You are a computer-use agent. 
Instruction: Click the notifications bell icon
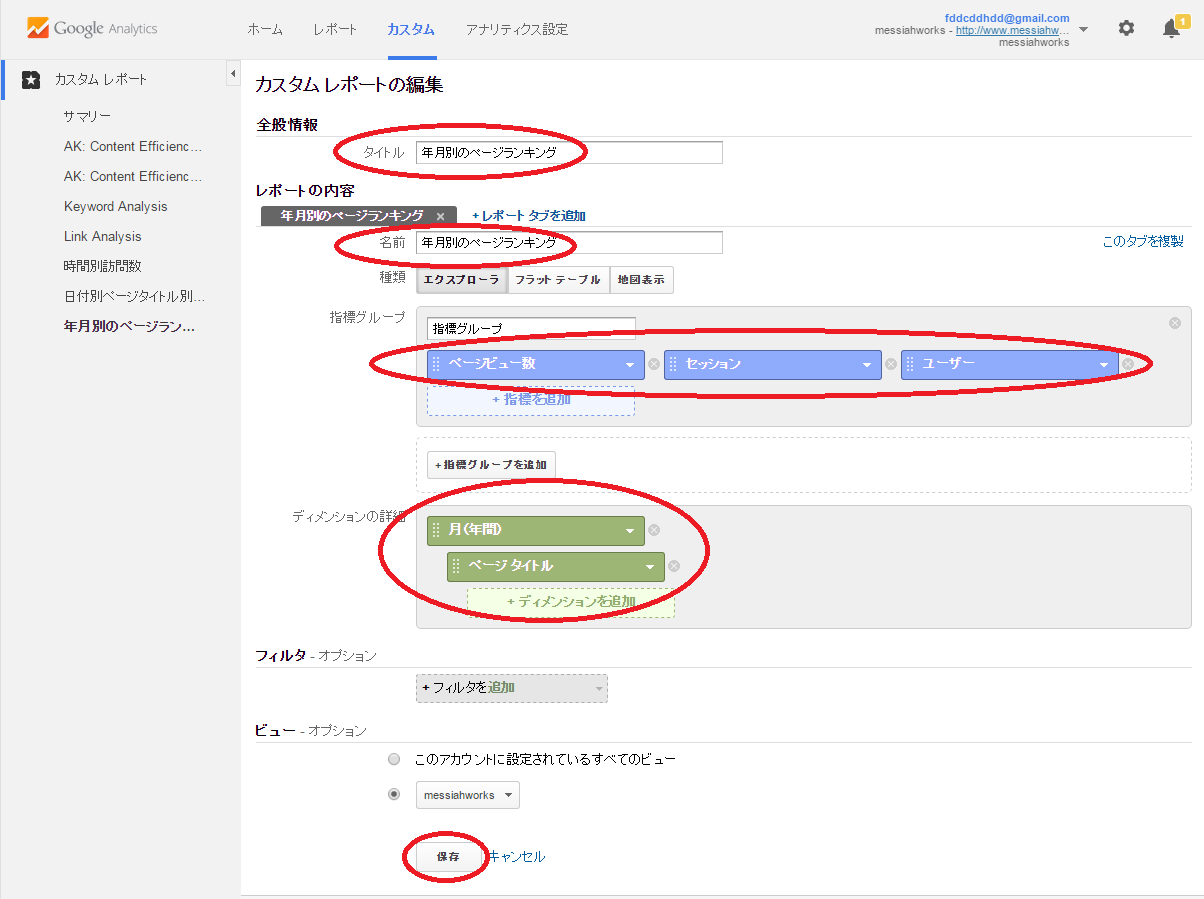pos(1171,29)
